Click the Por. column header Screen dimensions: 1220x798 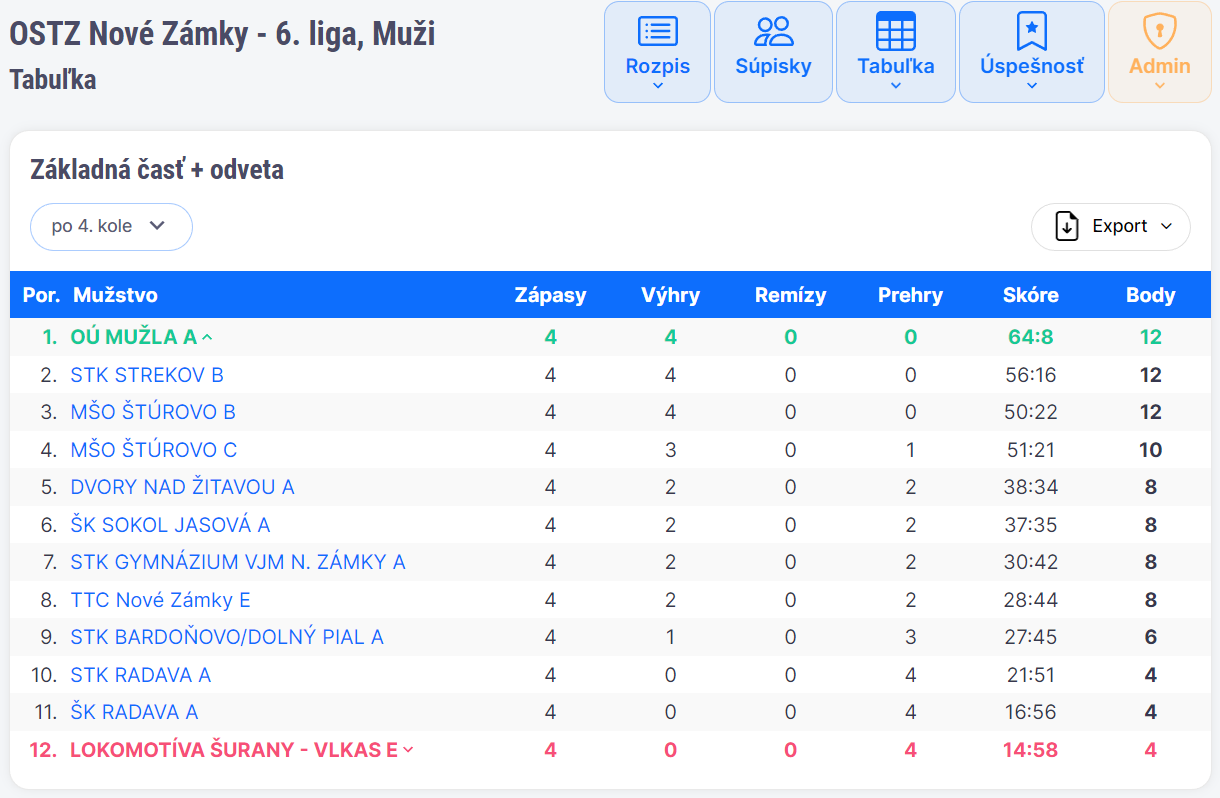[42, 295]
